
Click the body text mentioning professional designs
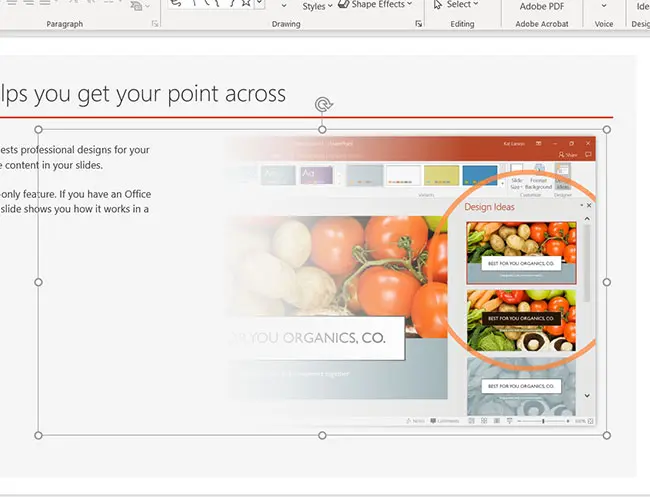75,150
